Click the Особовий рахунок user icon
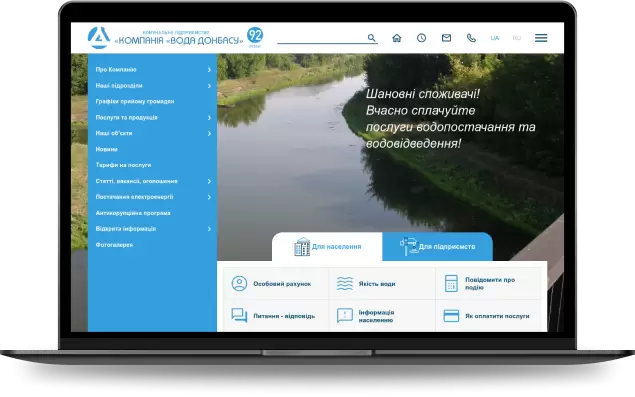This screenshot has height=397, width=635. click(x=239, y=284)
